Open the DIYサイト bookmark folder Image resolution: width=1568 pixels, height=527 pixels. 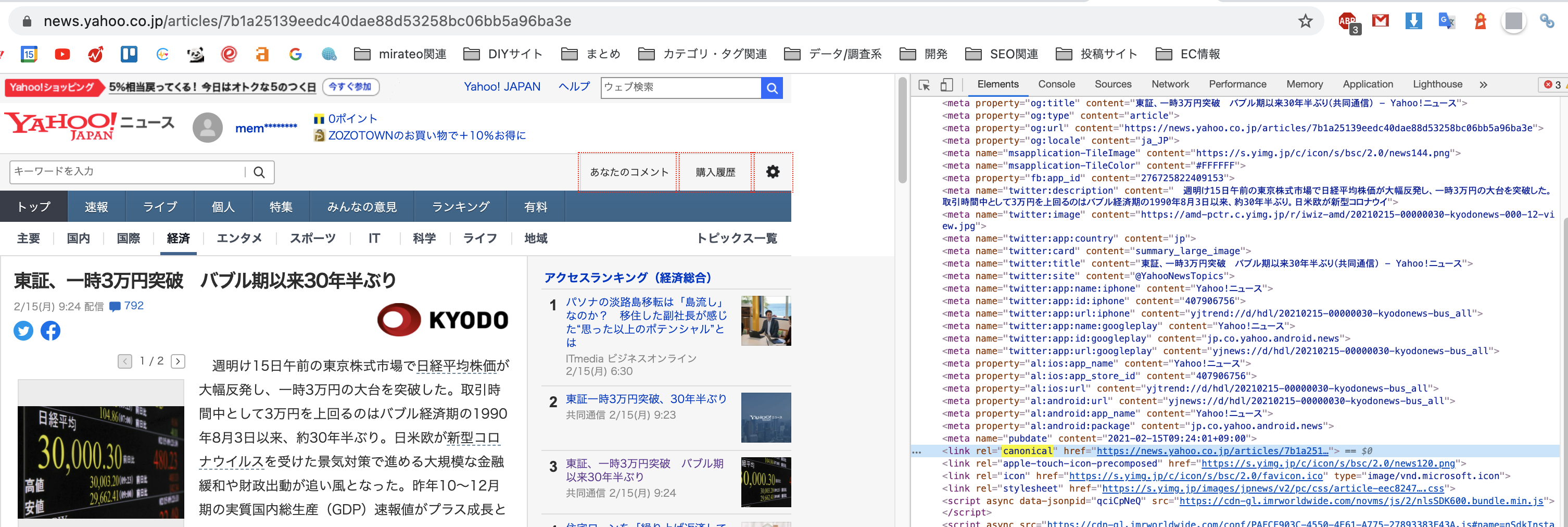pyautogui.click(x=502, y=54)
